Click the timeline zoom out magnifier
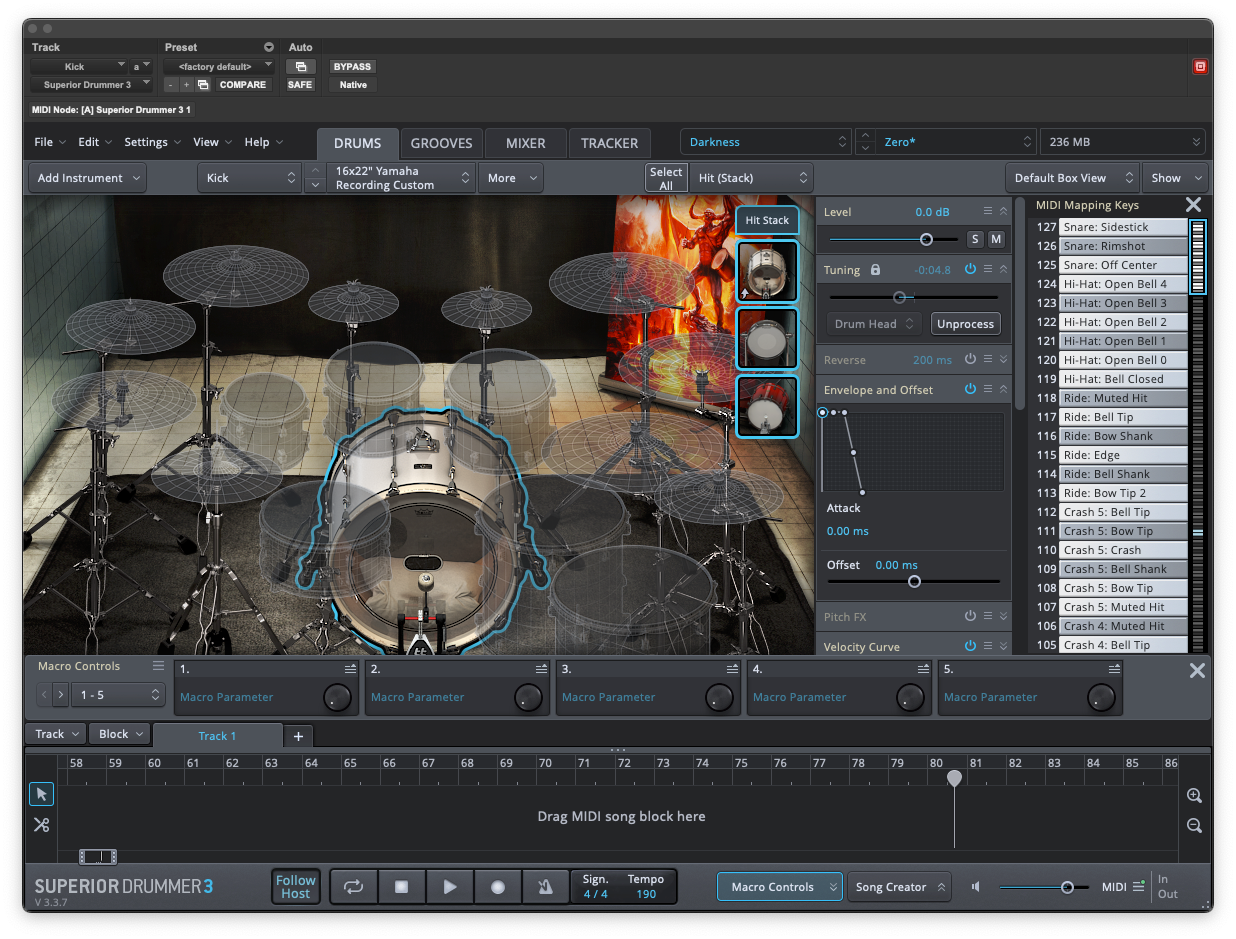 pos(1194,826)
